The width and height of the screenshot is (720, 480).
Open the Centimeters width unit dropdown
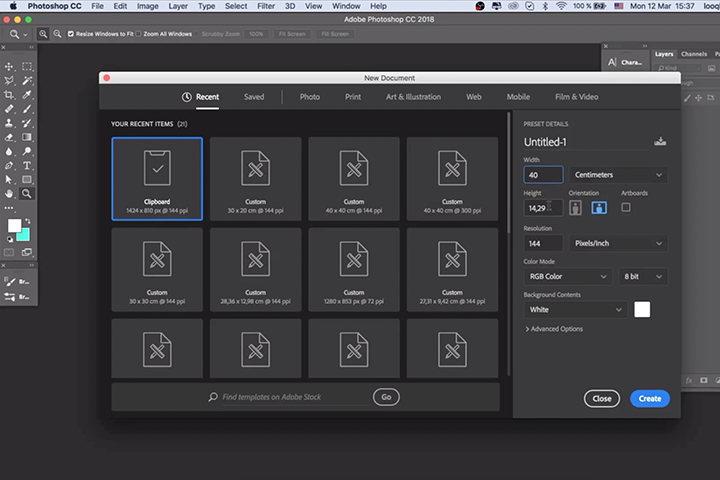click(619, 175)
